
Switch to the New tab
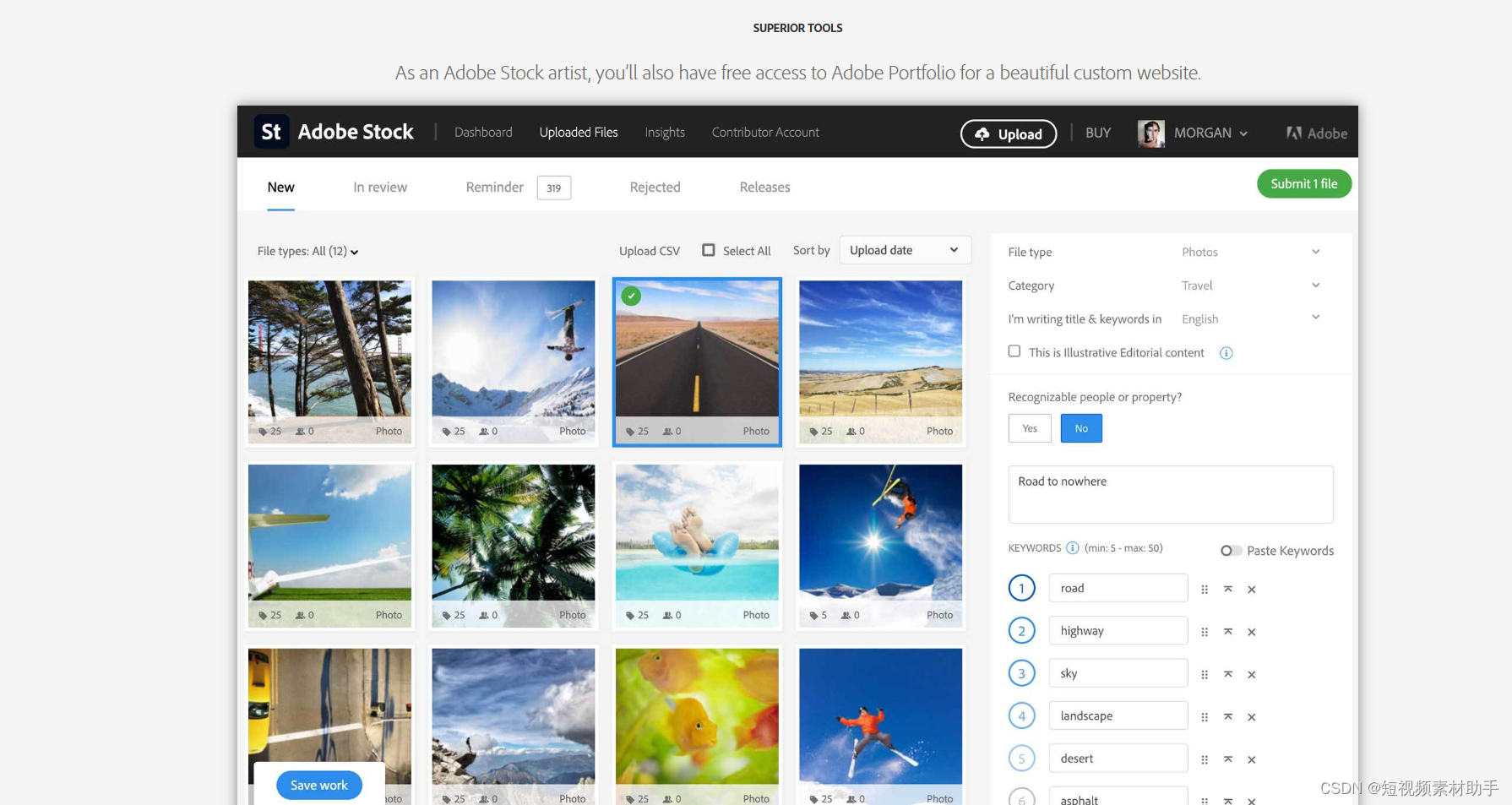pyautogui.click(x=280, y=188)
